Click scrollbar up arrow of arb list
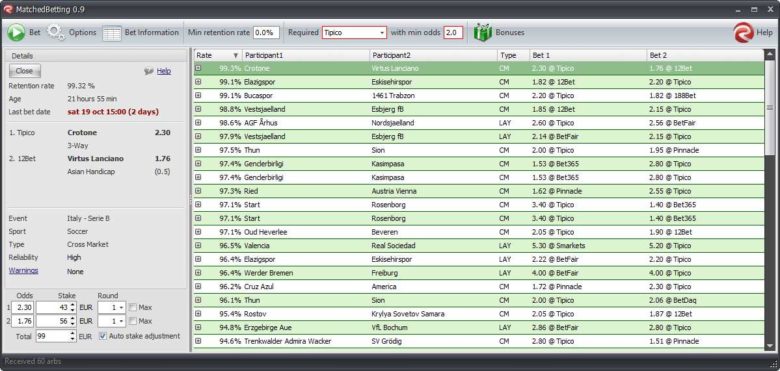Image resolution: width=780 pixels, height=371 pixels. pos(770,54)
